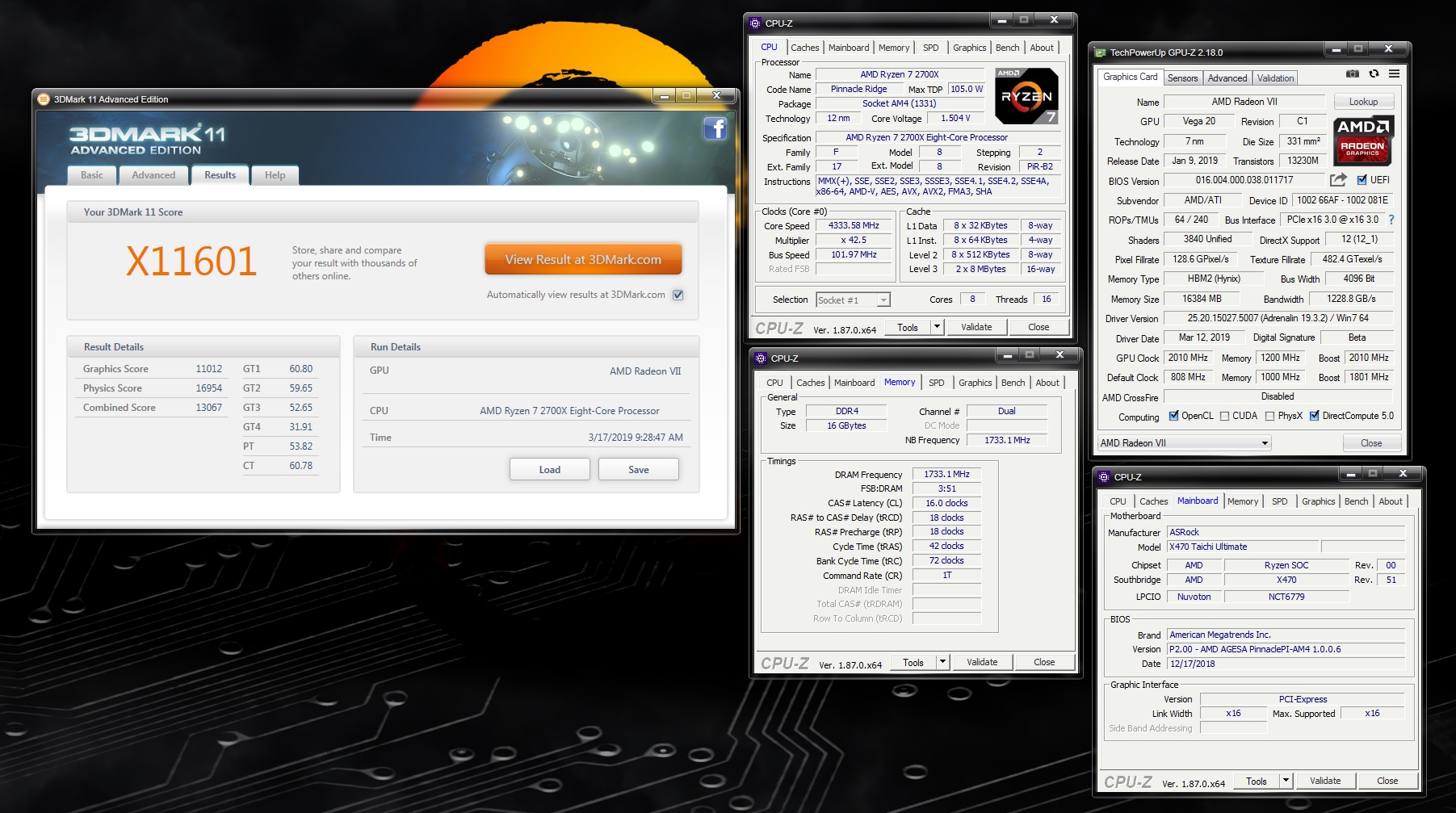Toggle the PhysX computing checkbox
This screenshot has height=813, width=1456.
(1270, 416)
